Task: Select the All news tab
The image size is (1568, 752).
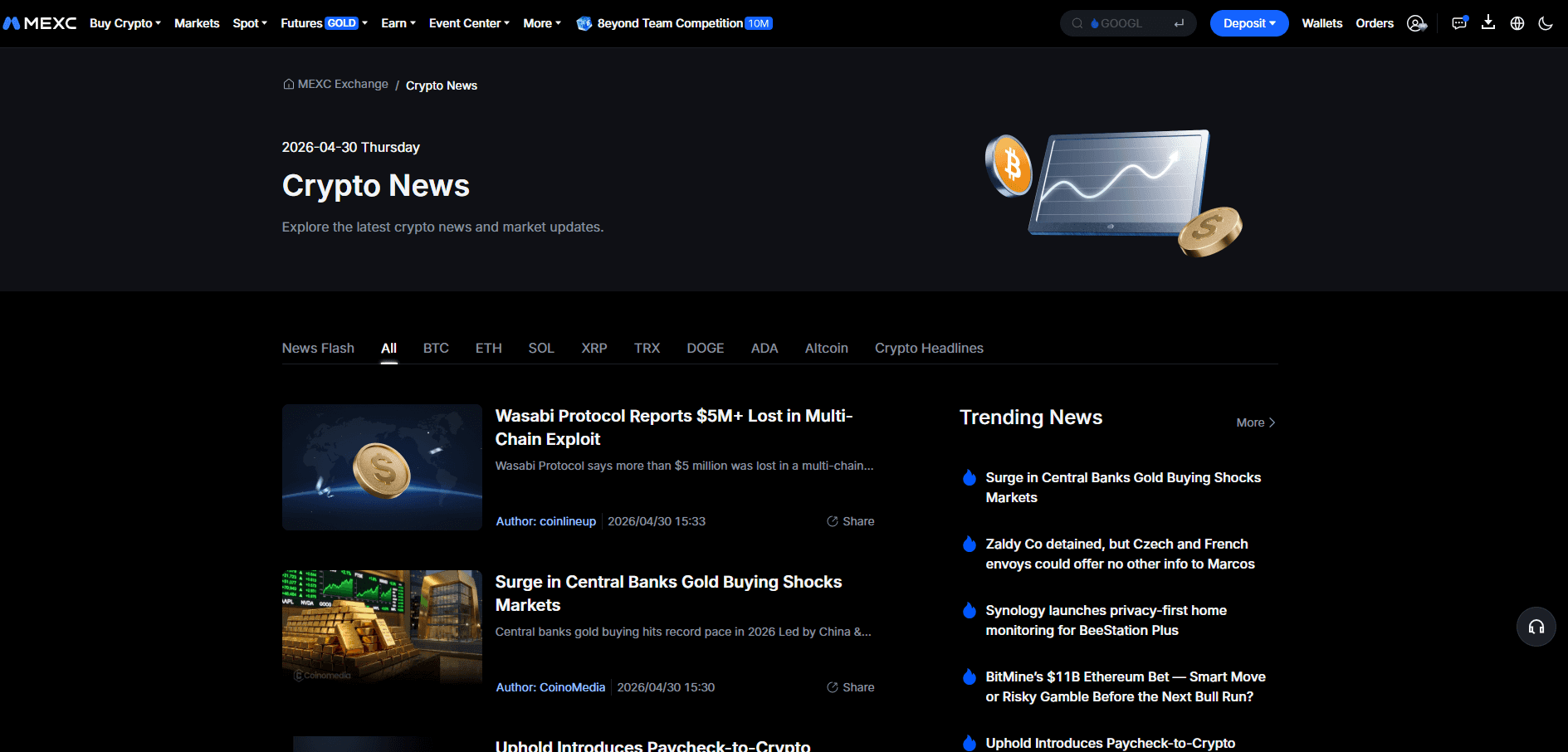Action: click(x=388, y=348)
